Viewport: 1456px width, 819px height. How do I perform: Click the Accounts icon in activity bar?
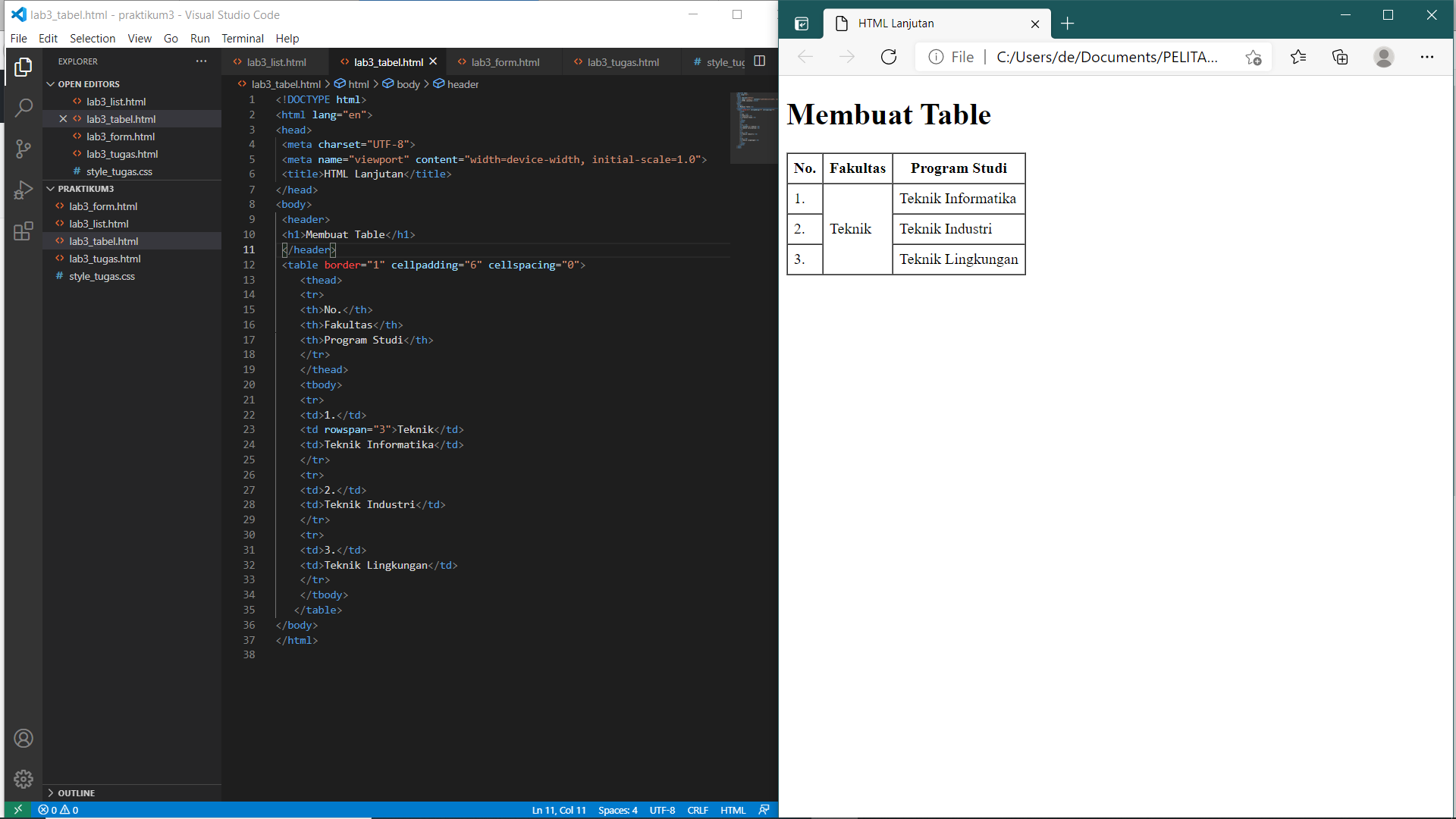tap(24, 738)
